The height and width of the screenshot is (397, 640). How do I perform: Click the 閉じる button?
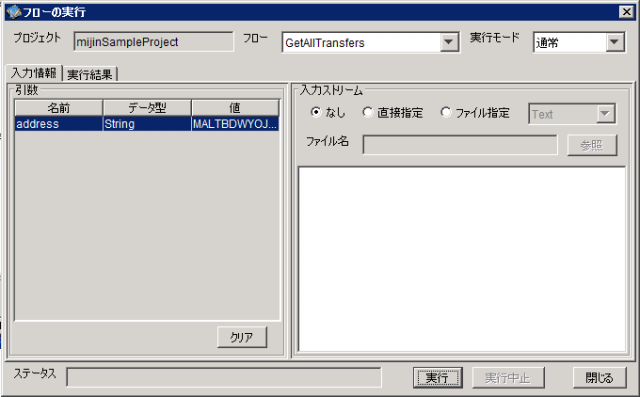(599, 377)
